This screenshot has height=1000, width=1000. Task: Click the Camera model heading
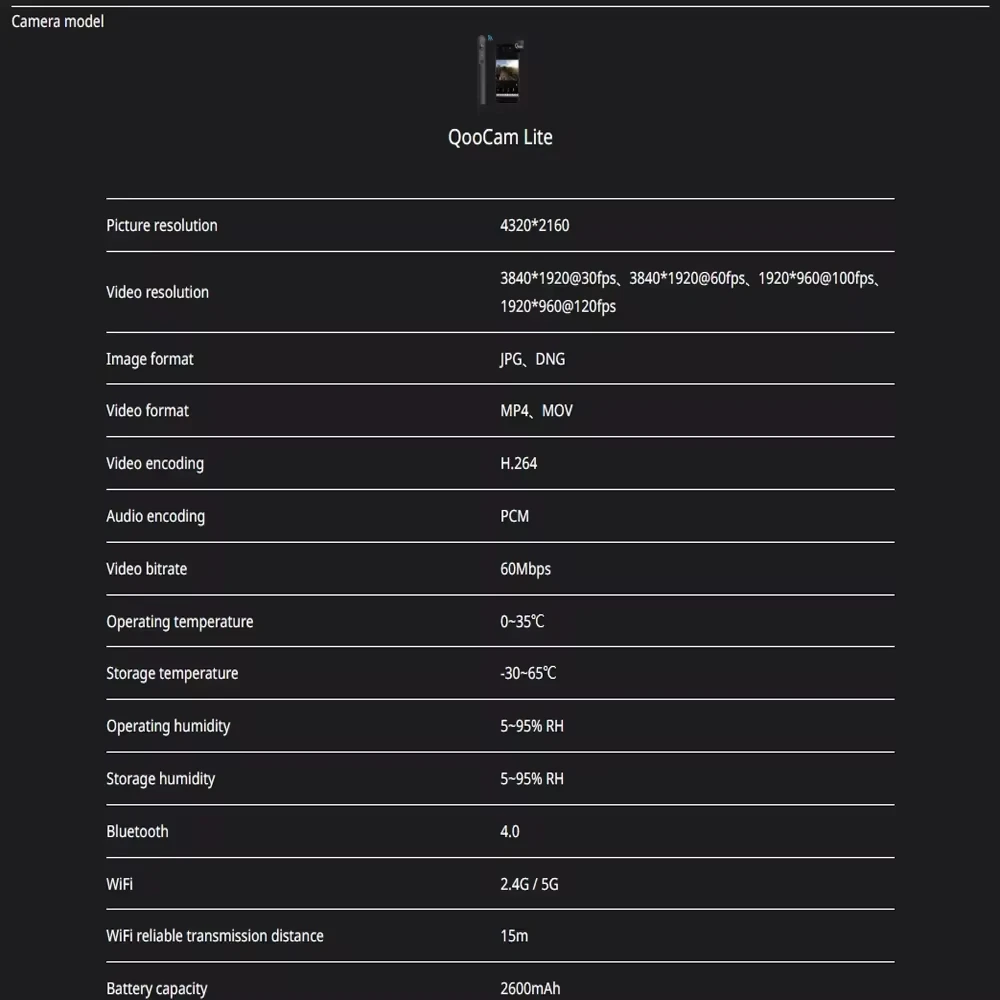[57, 22]
